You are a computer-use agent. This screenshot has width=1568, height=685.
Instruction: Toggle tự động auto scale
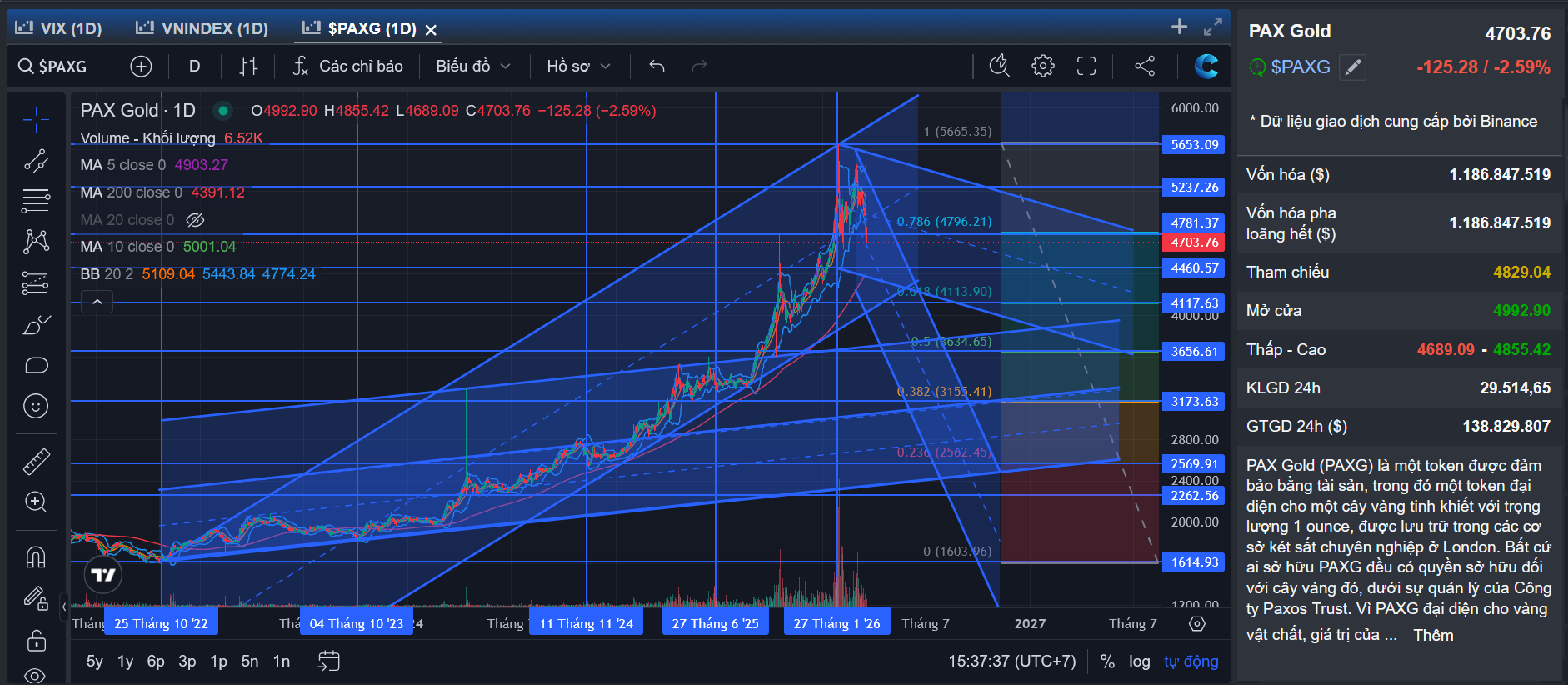(1191, 662)
